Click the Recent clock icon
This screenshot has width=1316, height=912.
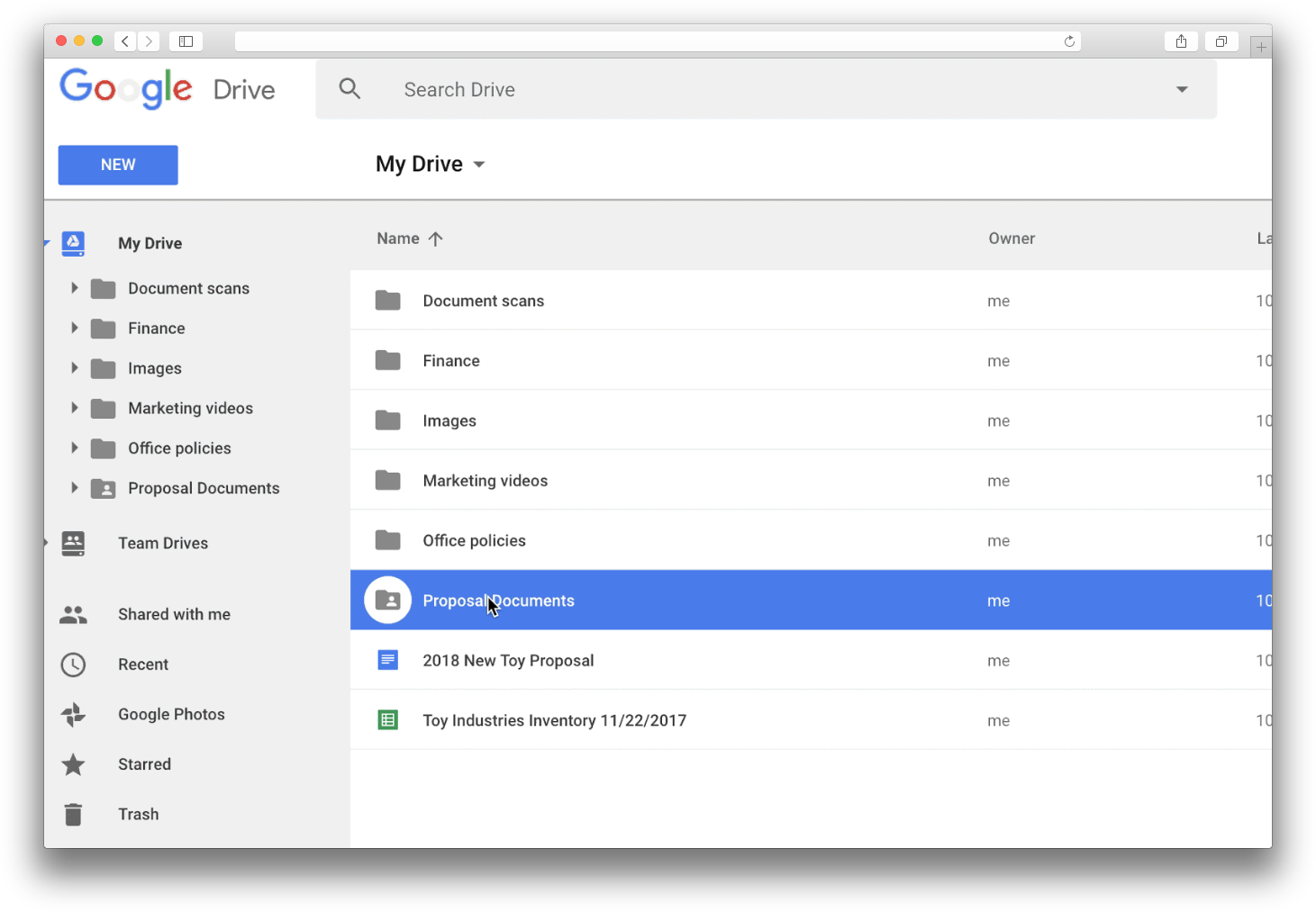click(73, 664)
